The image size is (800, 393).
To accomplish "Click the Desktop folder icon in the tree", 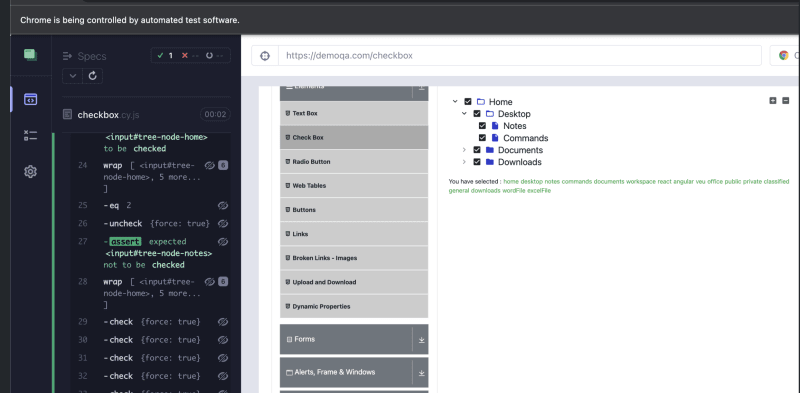I will click(x=490, y=114).
